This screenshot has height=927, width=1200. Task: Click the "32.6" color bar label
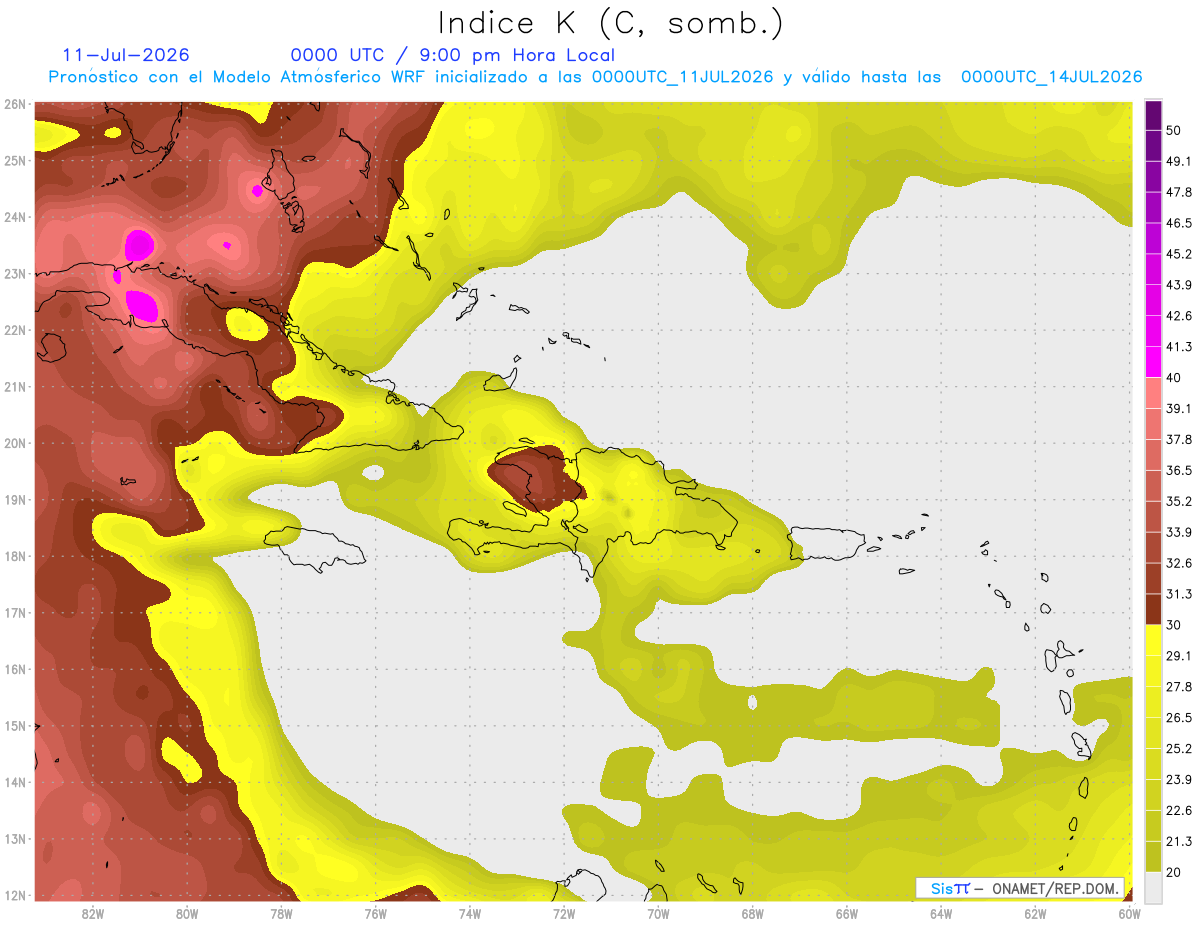[1180, 563]
